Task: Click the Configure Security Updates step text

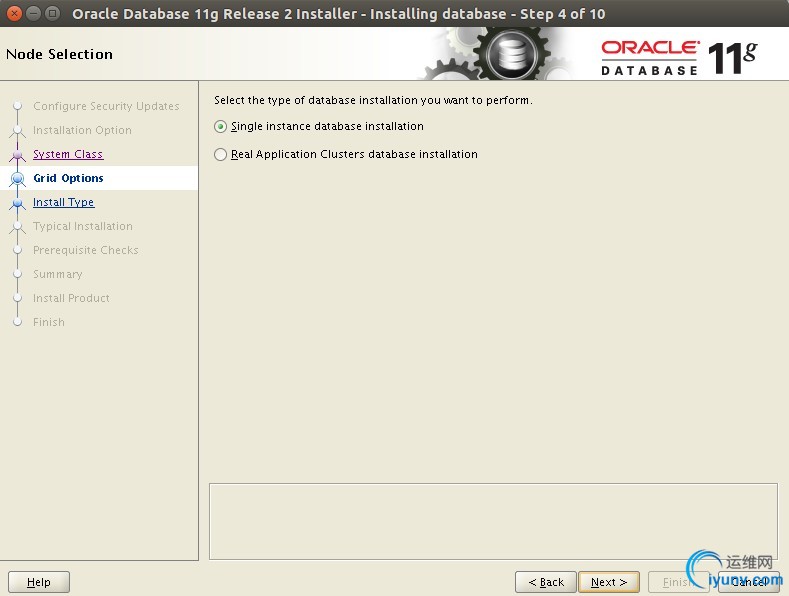Action: (106, 106)
